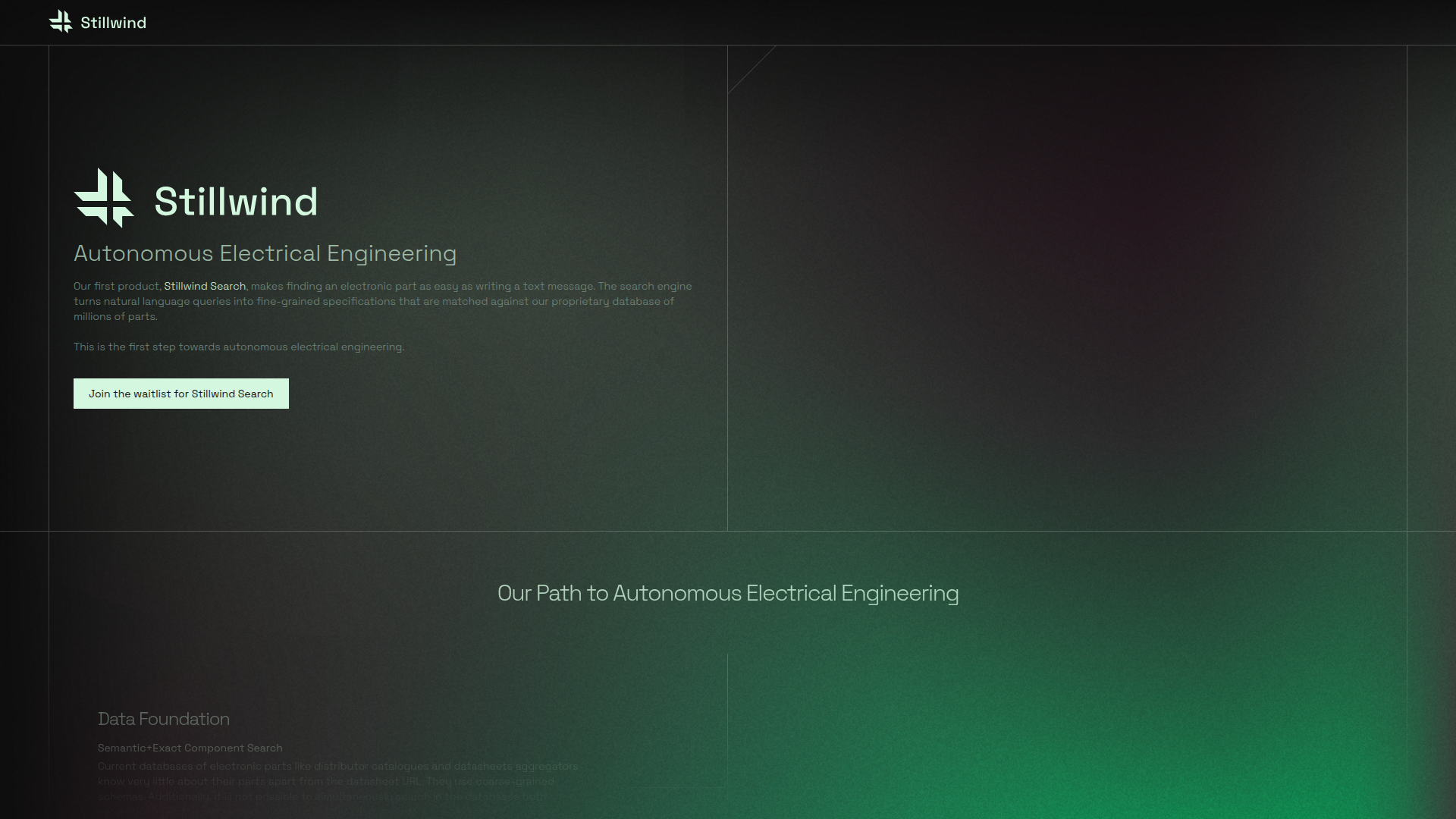This screenshot has height=819, width=1456.
Task: Click the 'fine-grained specifications' phrase
Action: [x=325, y=301]
